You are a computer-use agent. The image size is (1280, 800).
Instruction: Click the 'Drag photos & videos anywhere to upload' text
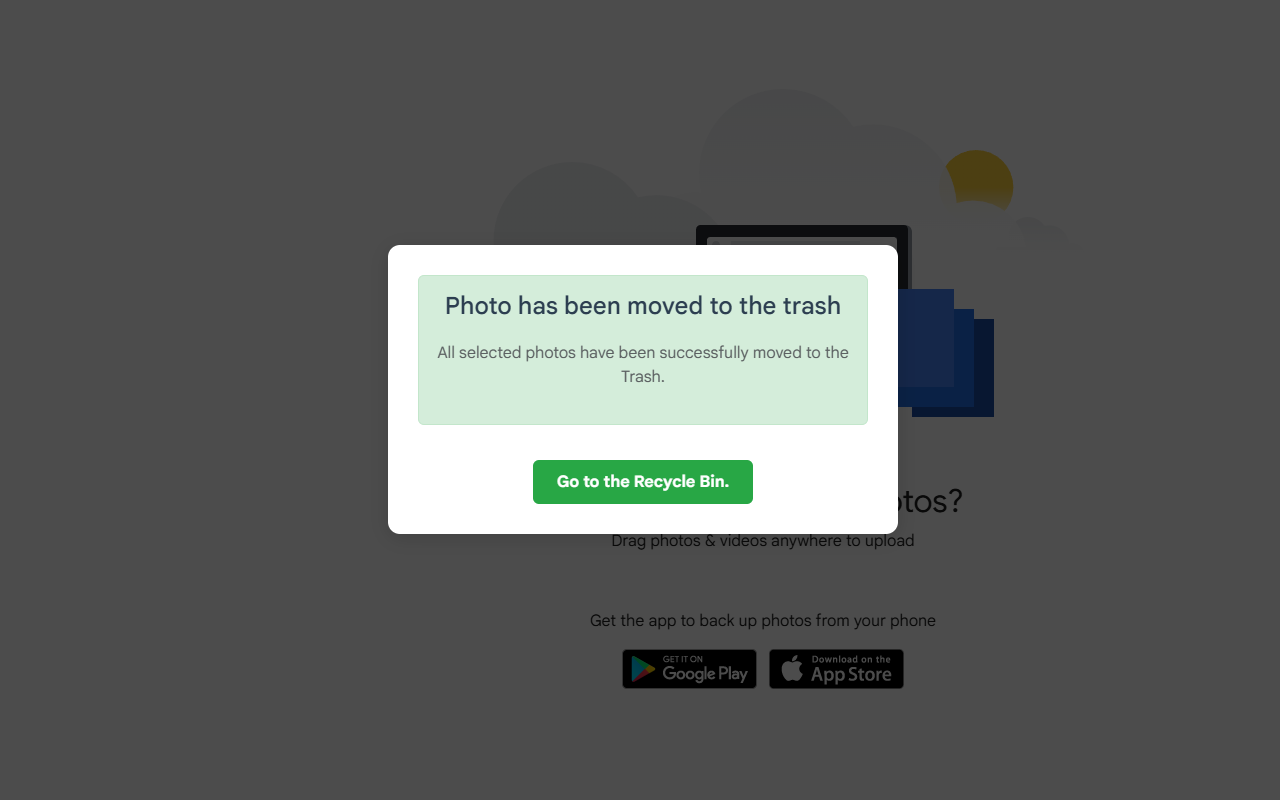(x=763, y=541)
